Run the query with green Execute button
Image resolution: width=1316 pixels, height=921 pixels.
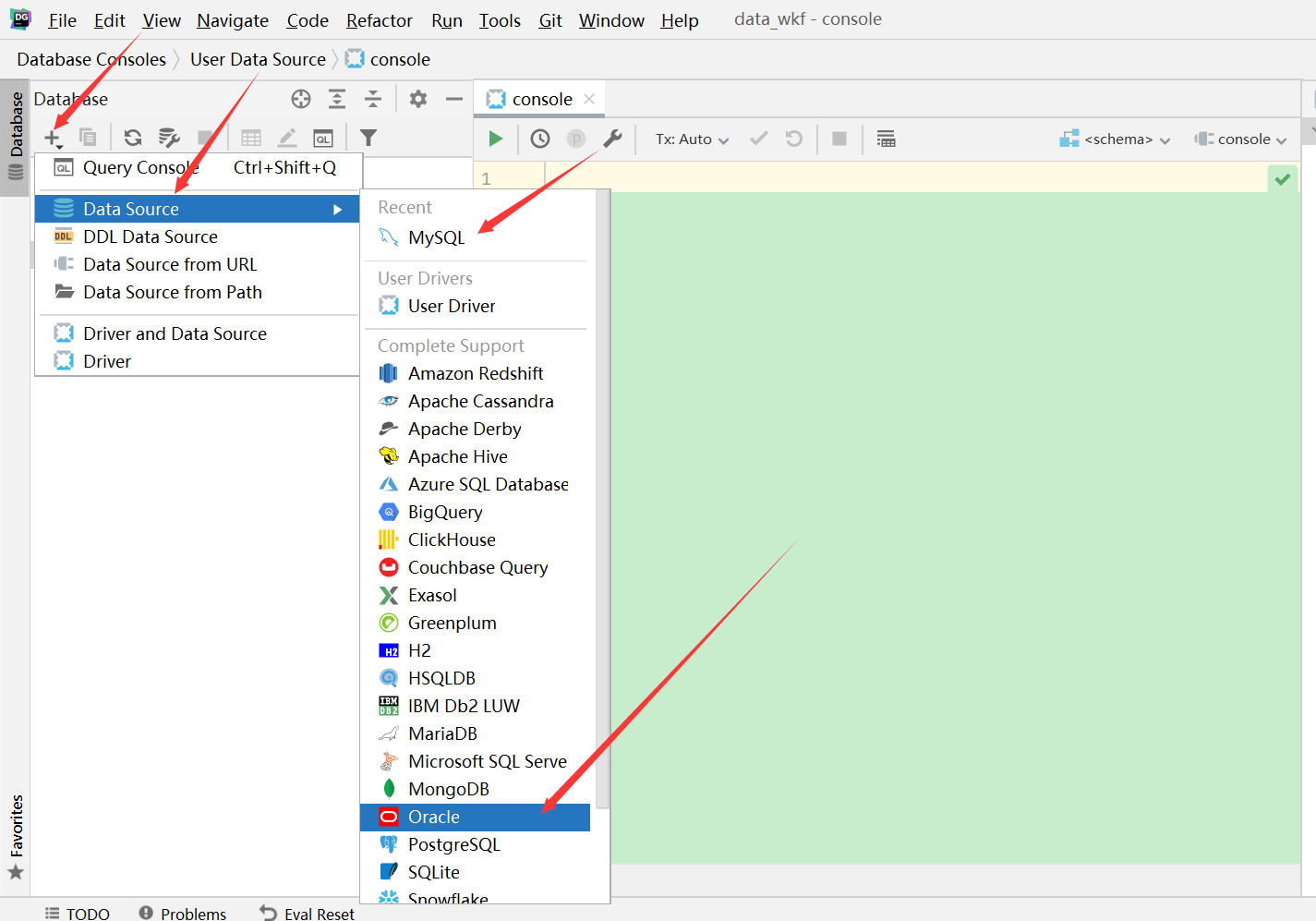point(496,139)
